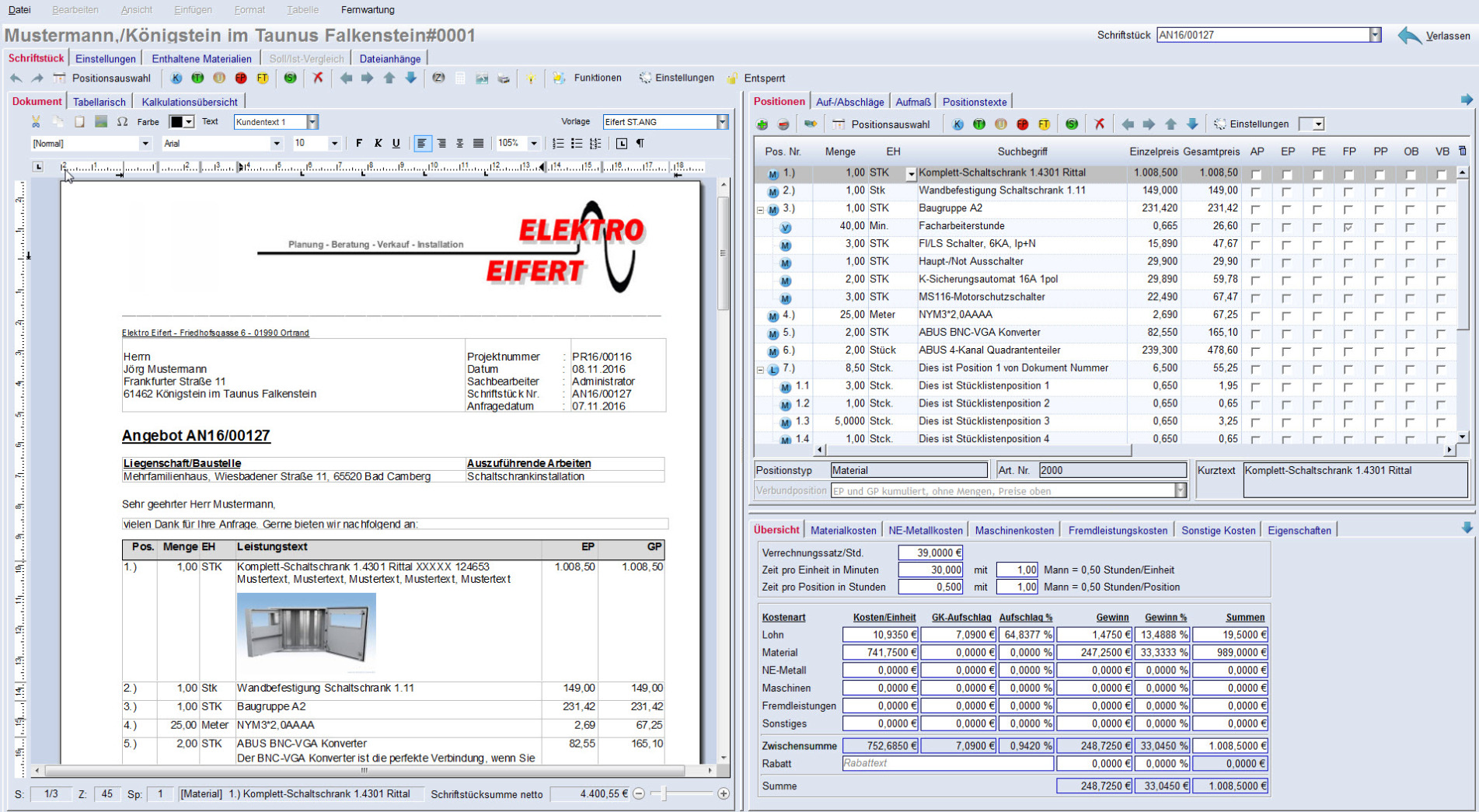1479x812 pixels.
Task: Open the 105% zoom dropdown
Action: (533, 144)
